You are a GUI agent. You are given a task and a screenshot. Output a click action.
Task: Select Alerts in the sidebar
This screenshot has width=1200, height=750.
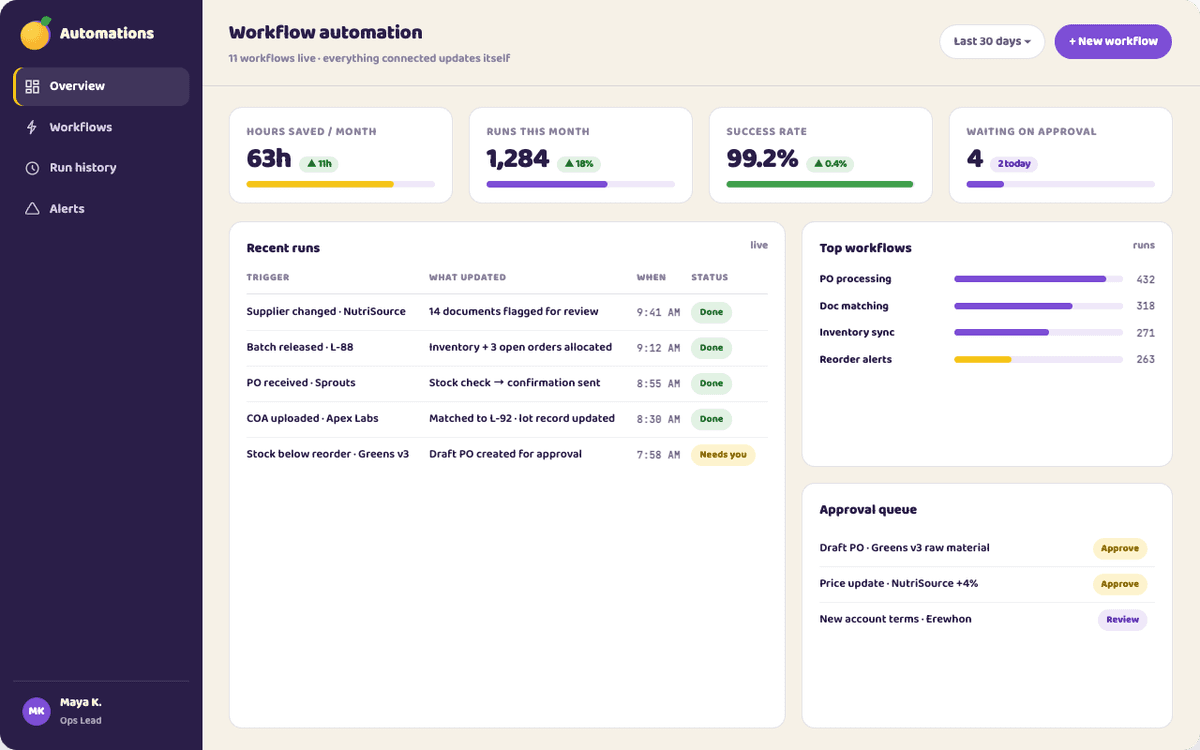tap(101, 209)
